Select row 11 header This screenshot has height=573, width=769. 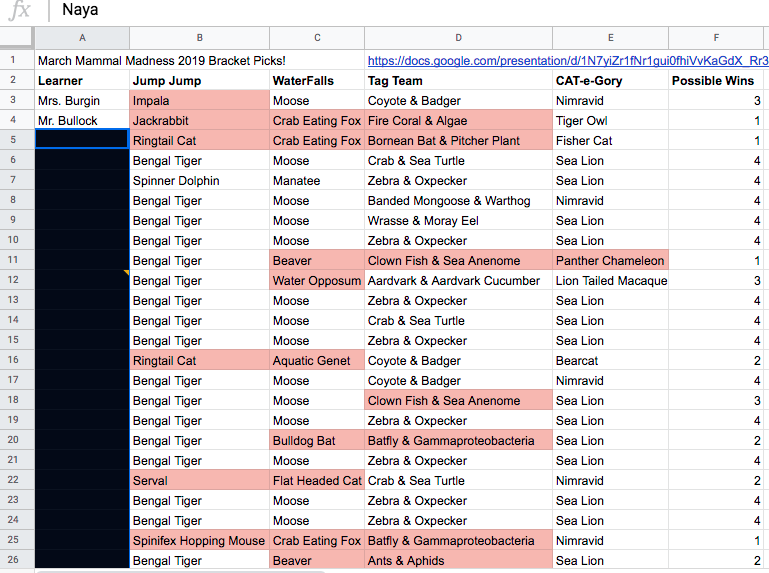13,260
